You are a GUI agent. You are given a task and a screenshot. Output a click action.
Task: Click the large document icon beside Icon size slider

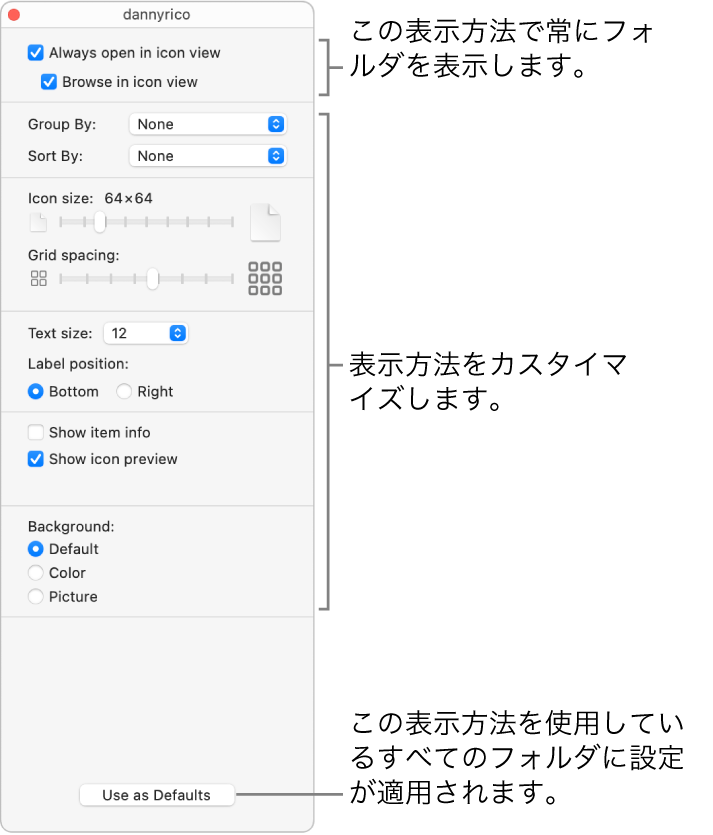(x=265, y=223)
